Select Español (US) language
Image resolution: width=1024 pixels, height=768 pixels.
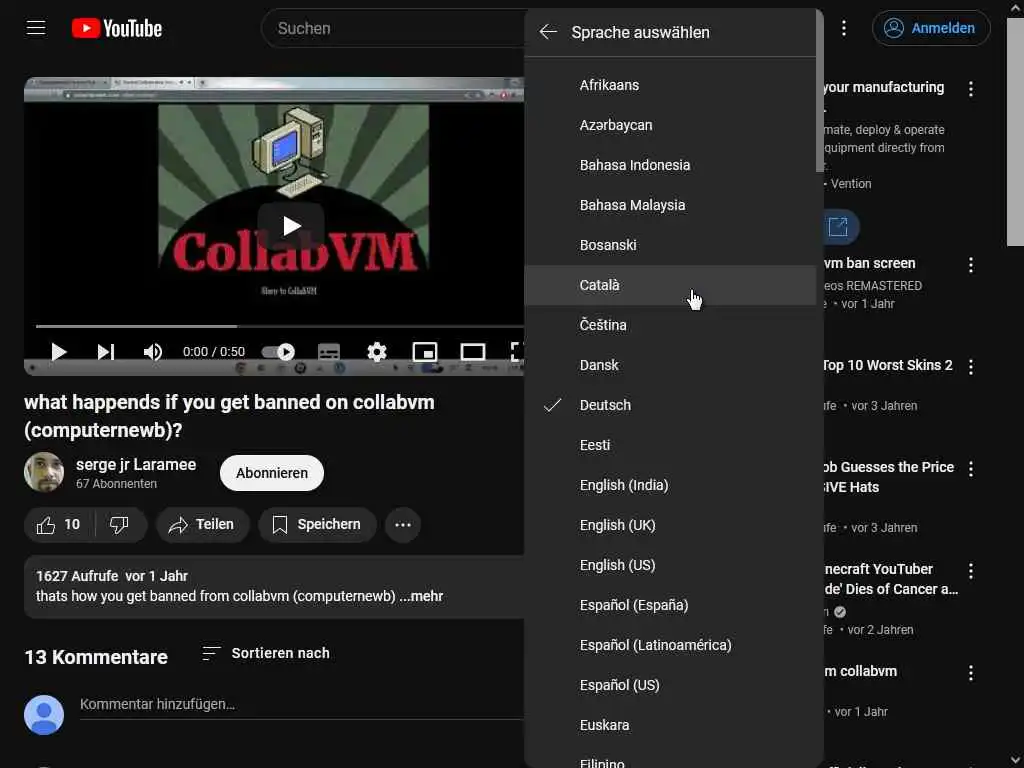(x=670, y=685)
